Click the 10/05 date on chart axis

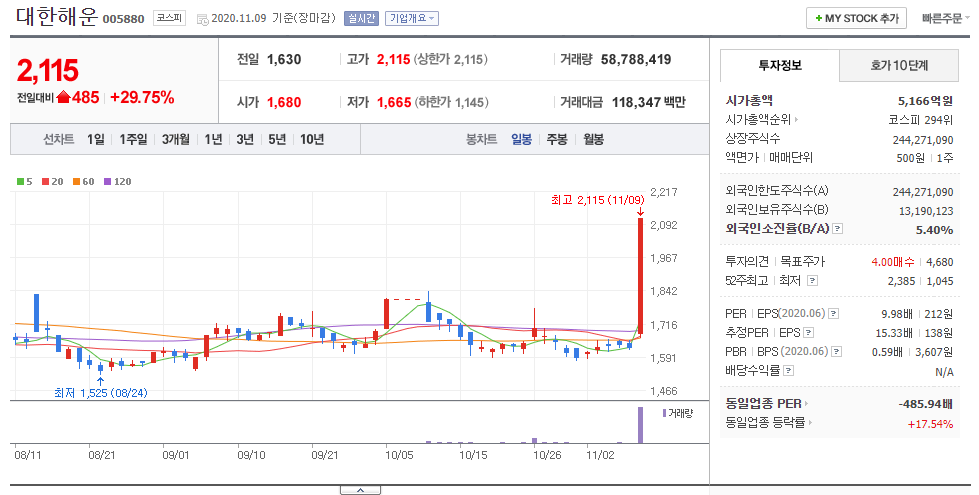pos(399,455)
